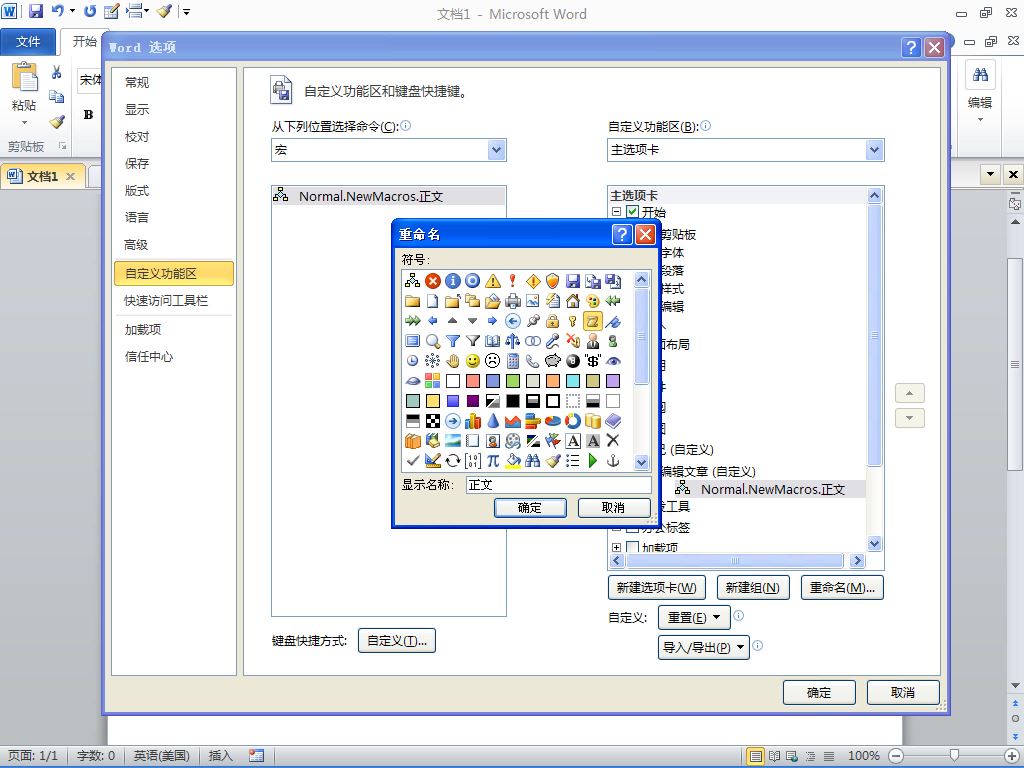Viewport: 1024px width, 768px height.
Task: Click 取消 in the 重命名 dialog
Action: [613, 508]
